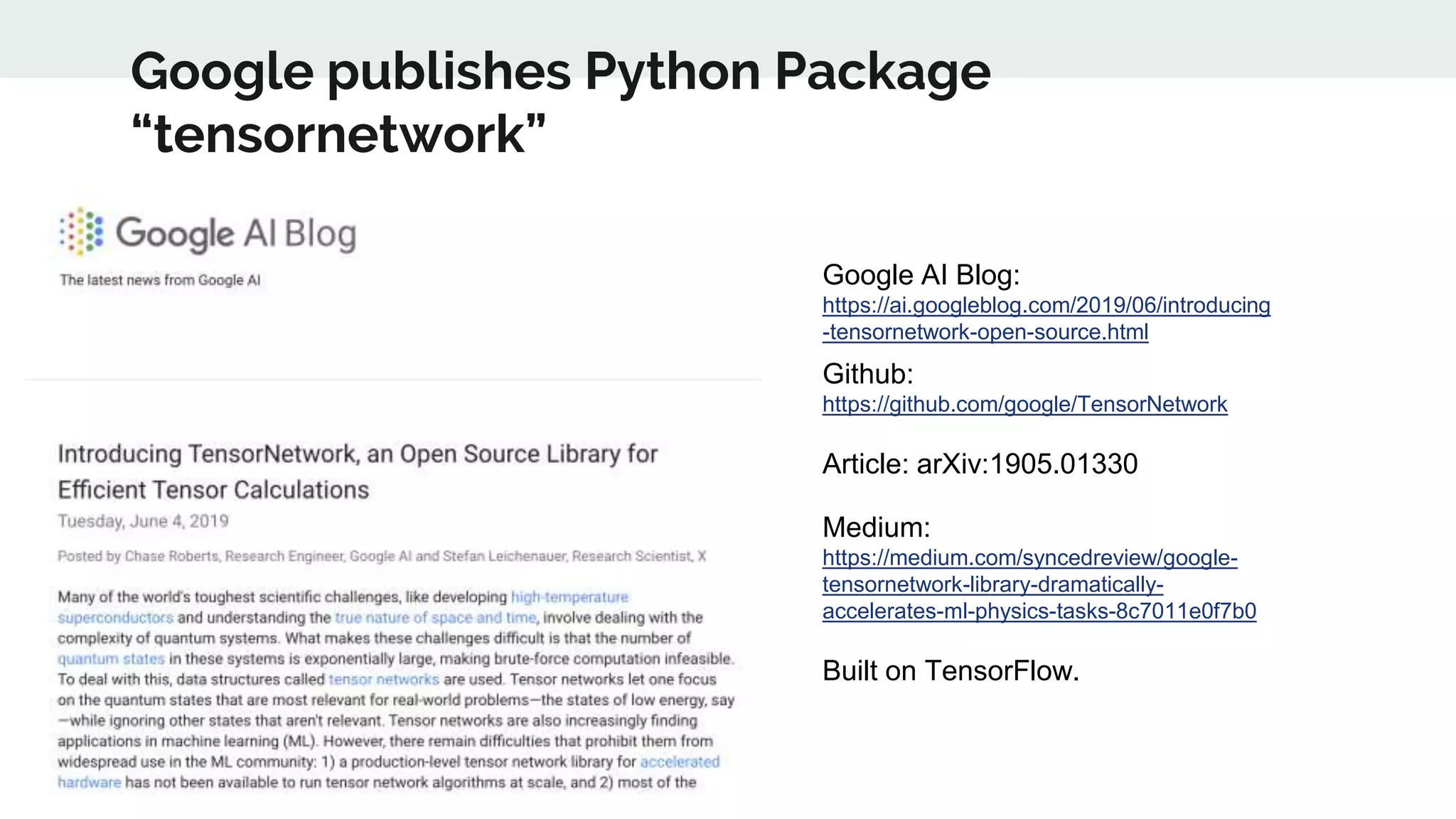
Task: Click the slide title 'Google publishes Python Package'
Action: point(560,72)
